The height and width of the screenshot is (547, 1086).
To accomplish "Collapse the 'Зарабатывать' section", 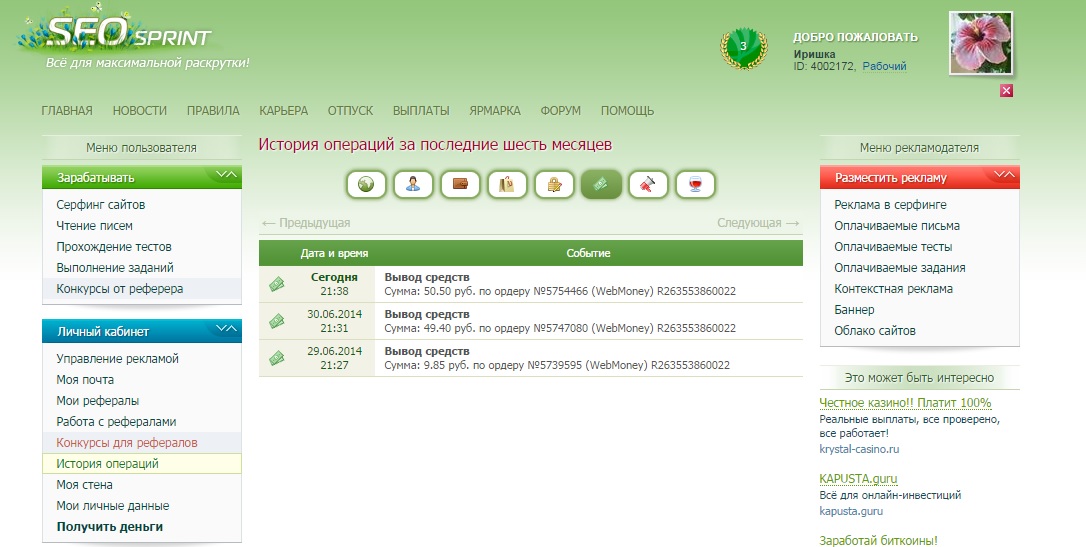I will coord(226,175).
